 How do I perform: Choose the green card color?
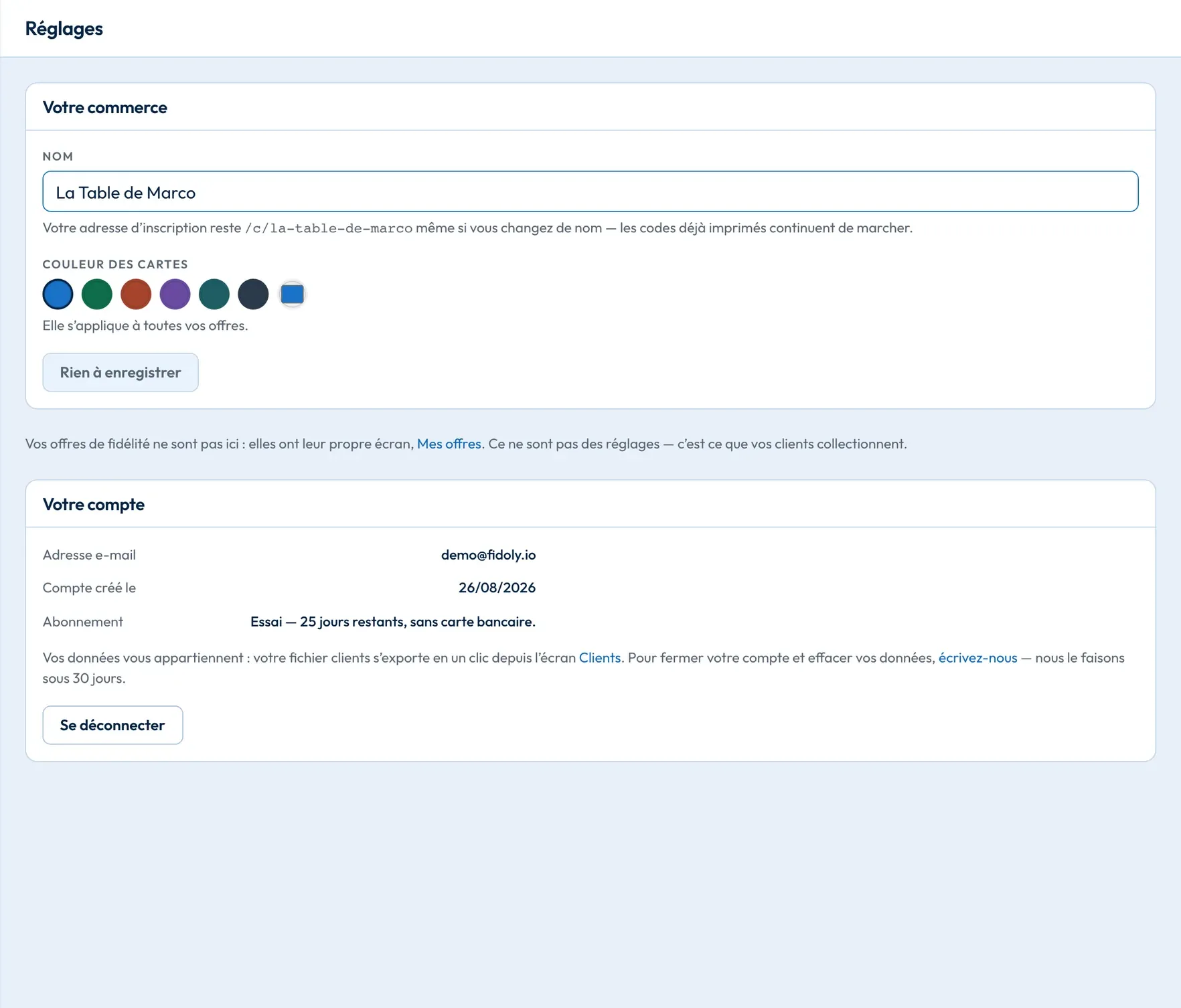97,295
